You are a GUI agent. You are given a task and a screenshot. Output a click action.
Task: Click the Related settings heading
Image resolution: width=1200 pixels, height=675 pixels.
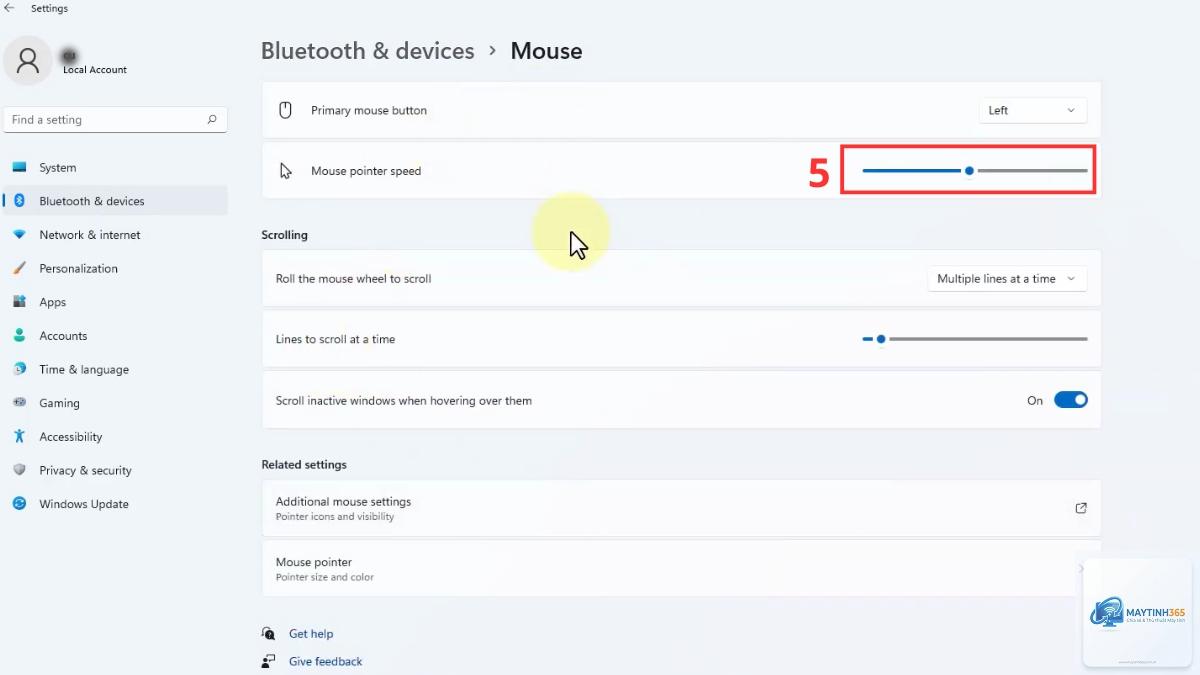tap(304, 465)
